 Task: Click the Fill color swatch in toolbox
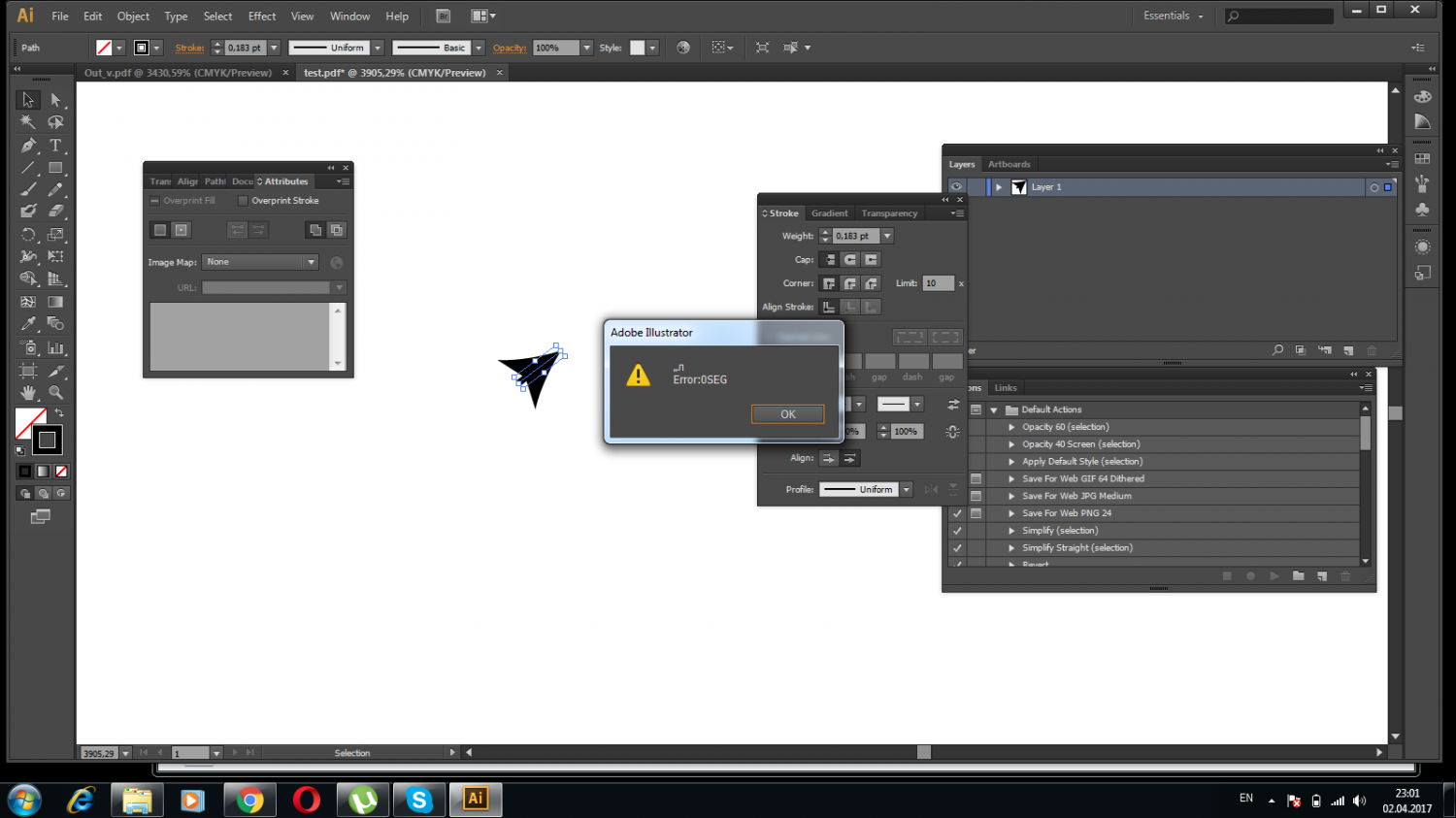(28, 422)
